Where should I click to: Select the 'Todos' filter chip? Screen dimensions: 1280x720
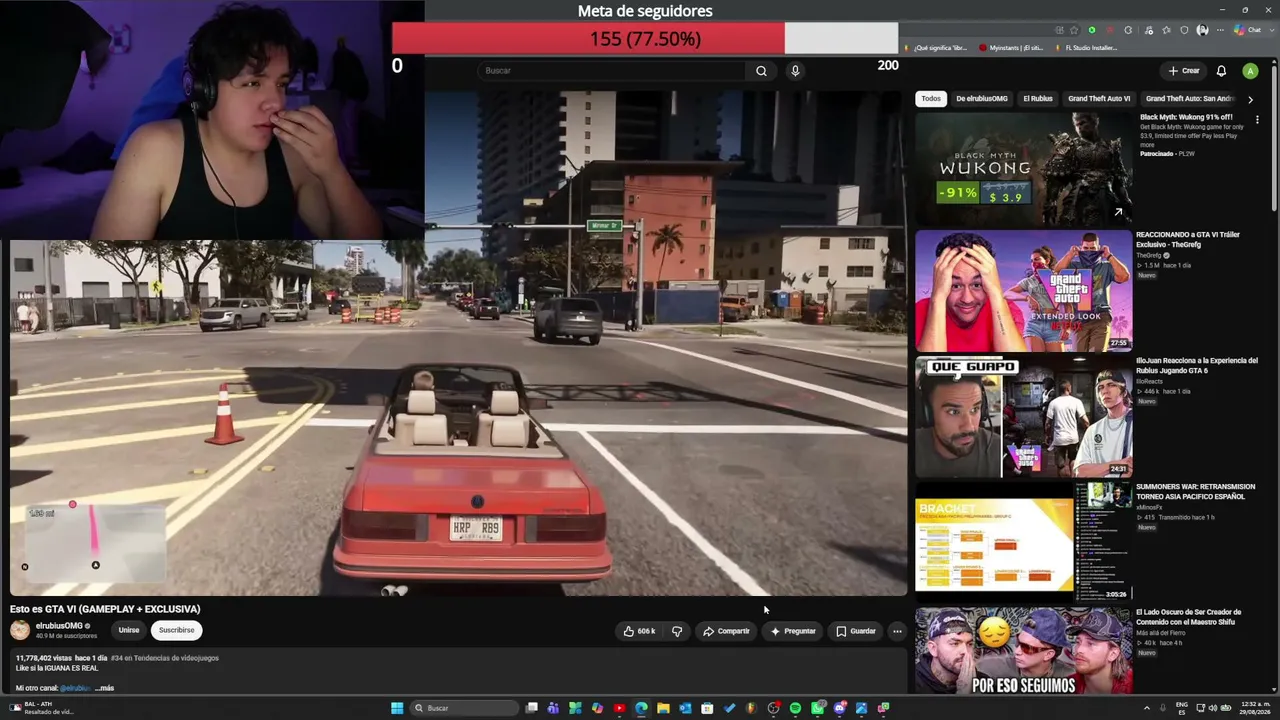click(931, 99)
